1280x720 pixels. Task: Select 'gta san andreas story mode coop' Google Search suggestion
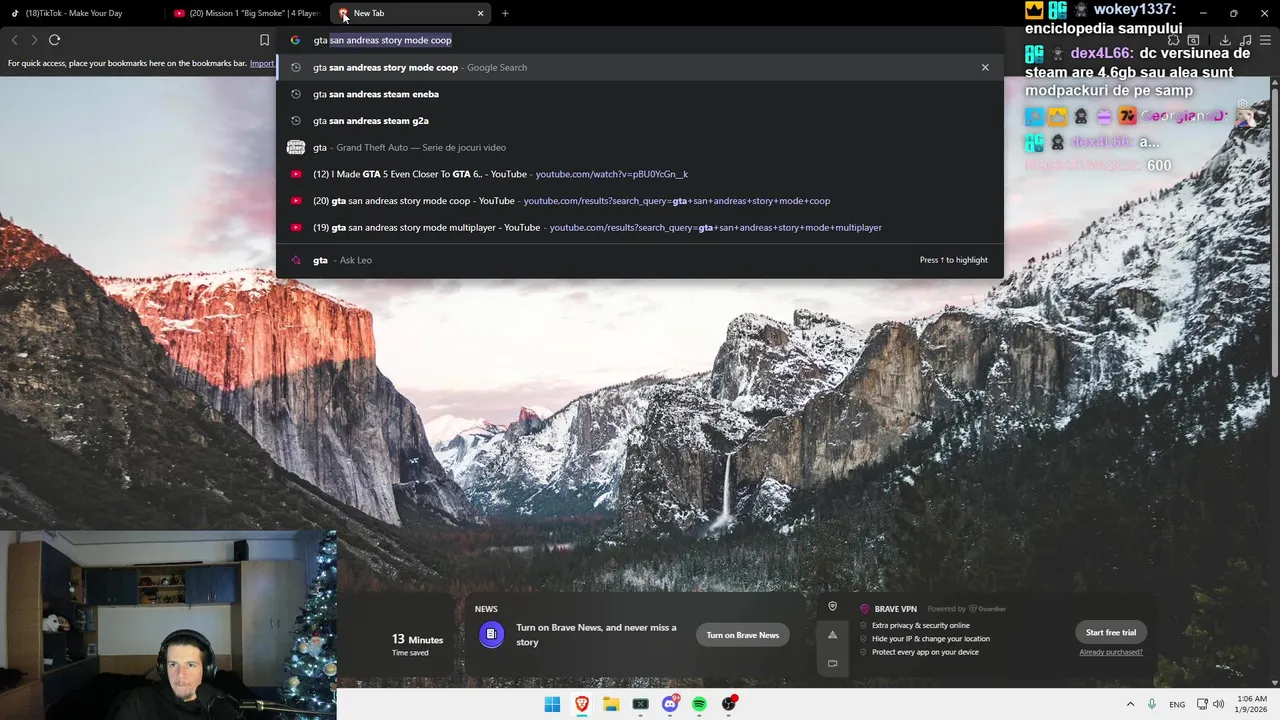640,67
